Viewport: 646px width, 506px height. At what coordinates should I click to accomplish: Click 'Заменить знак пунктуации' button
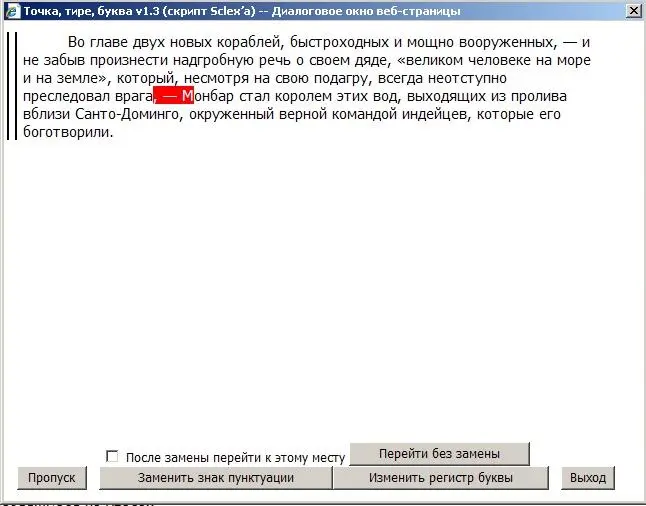tap(215, 478)
